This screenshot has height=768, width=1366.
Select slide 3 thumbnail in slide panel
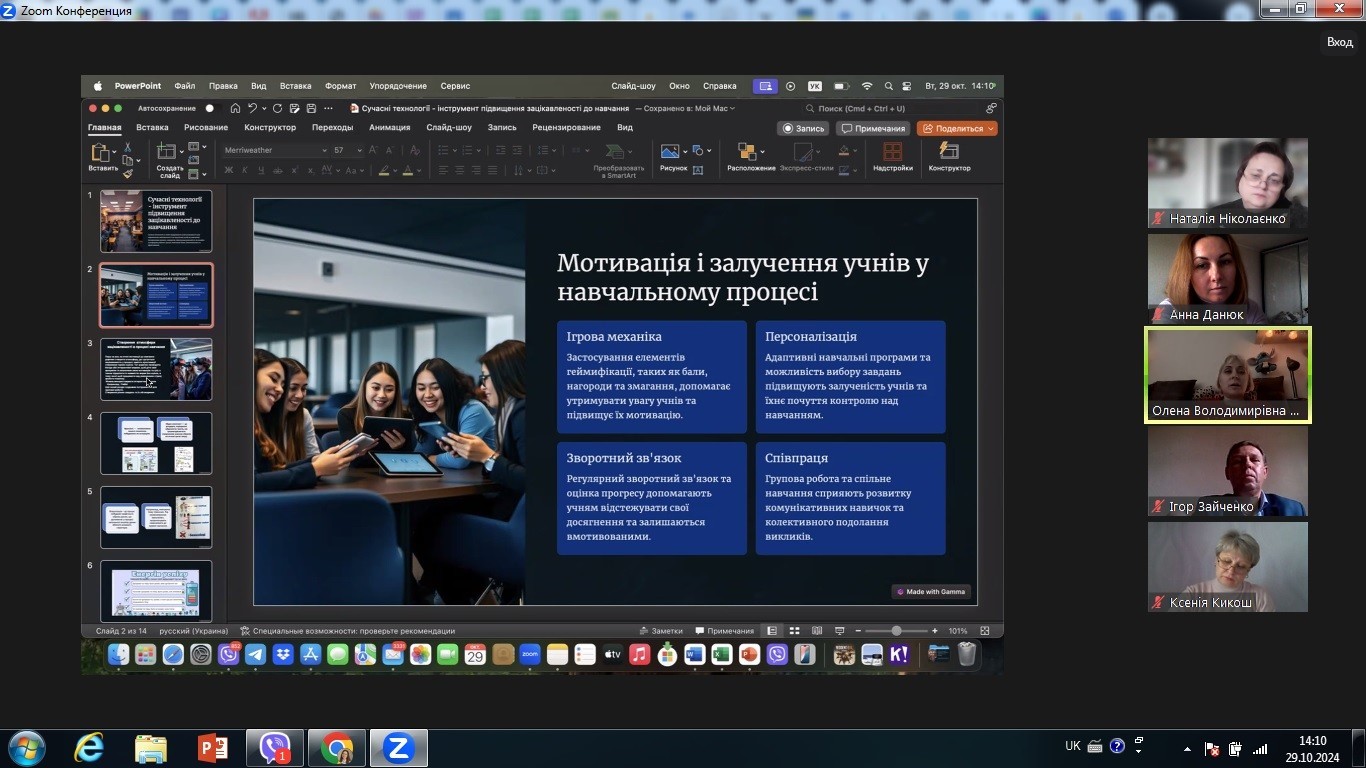point(156,369)
